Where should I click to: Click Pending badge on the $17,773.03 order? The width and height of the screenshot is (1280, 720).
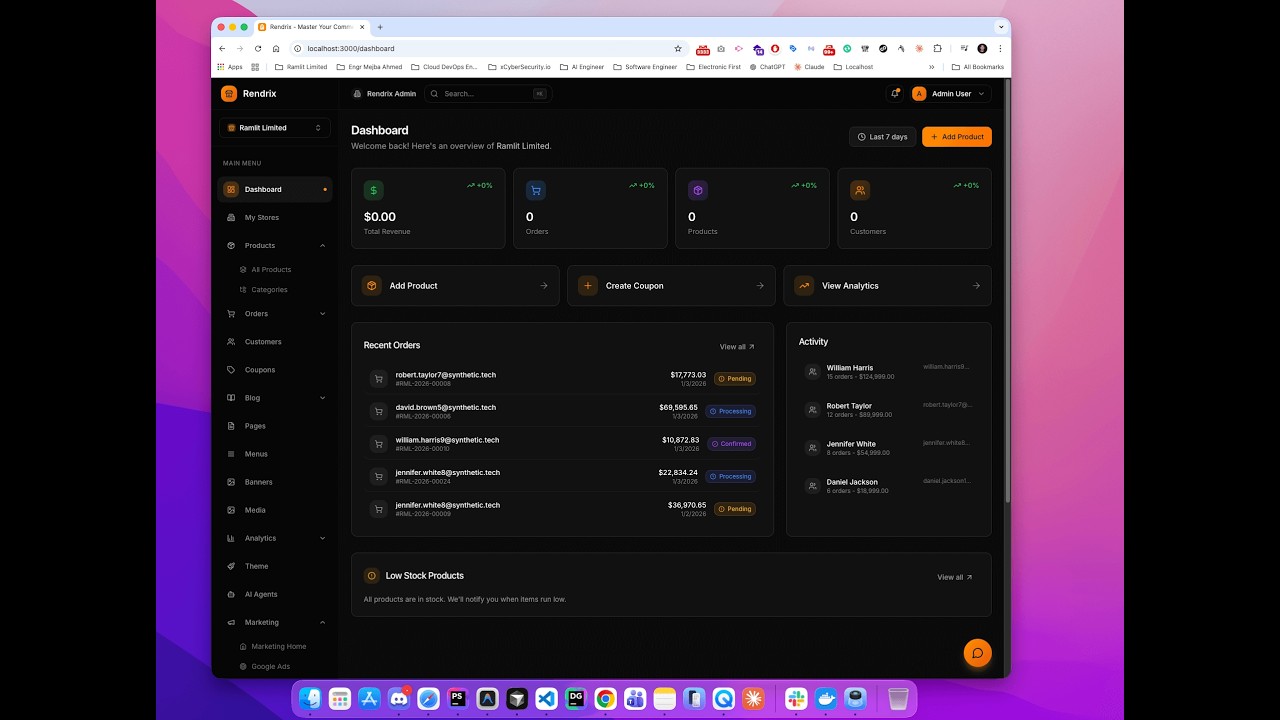click(735, 379)
